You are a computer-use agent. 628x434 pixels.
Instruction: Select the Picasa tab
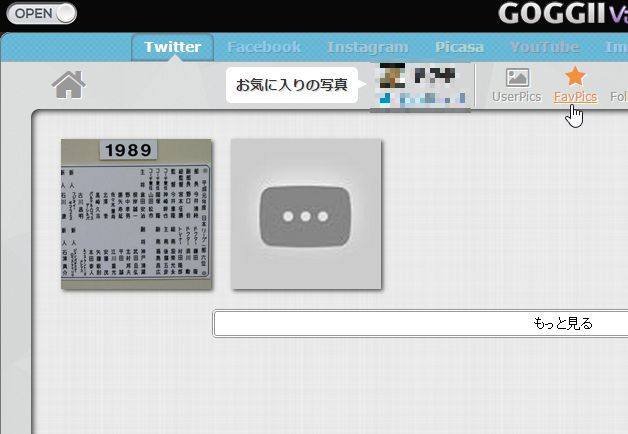tap(459, 47)
